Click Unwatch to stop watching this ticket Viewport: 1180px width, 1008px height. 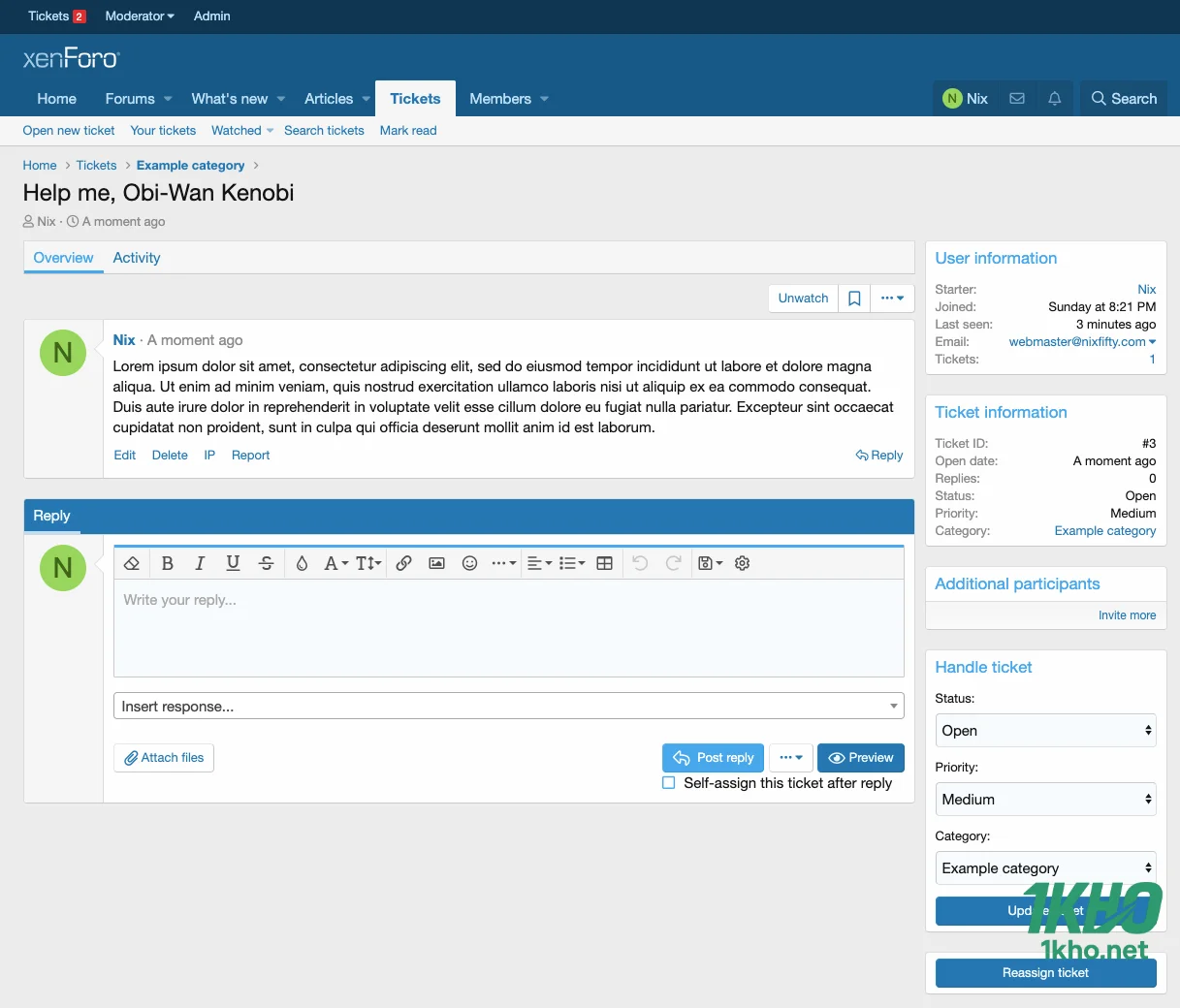pyautogui.click(x=802, y=298)
